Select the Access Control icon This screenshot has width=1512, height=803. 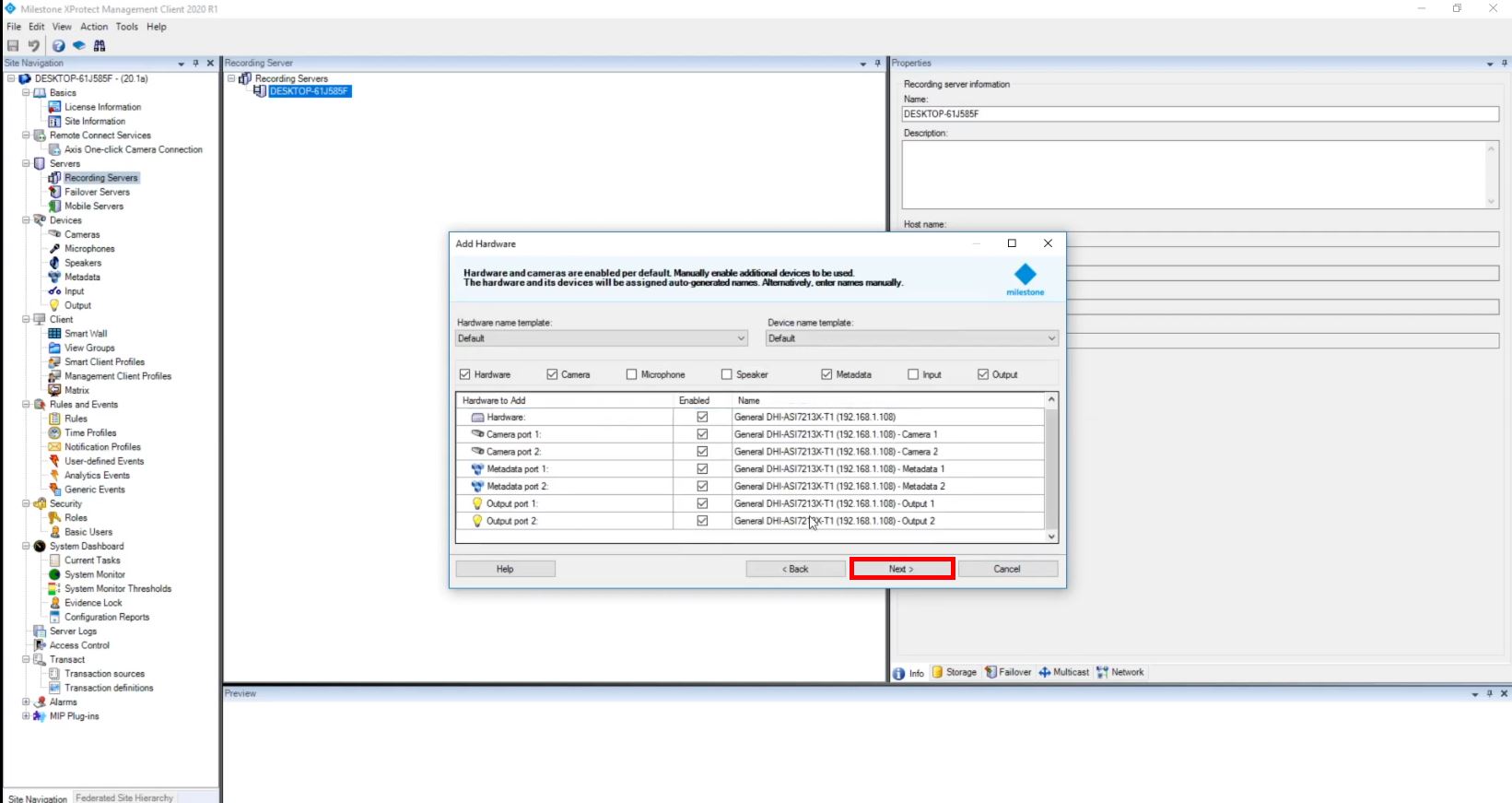pyautogui.click(x=40, y=645)
